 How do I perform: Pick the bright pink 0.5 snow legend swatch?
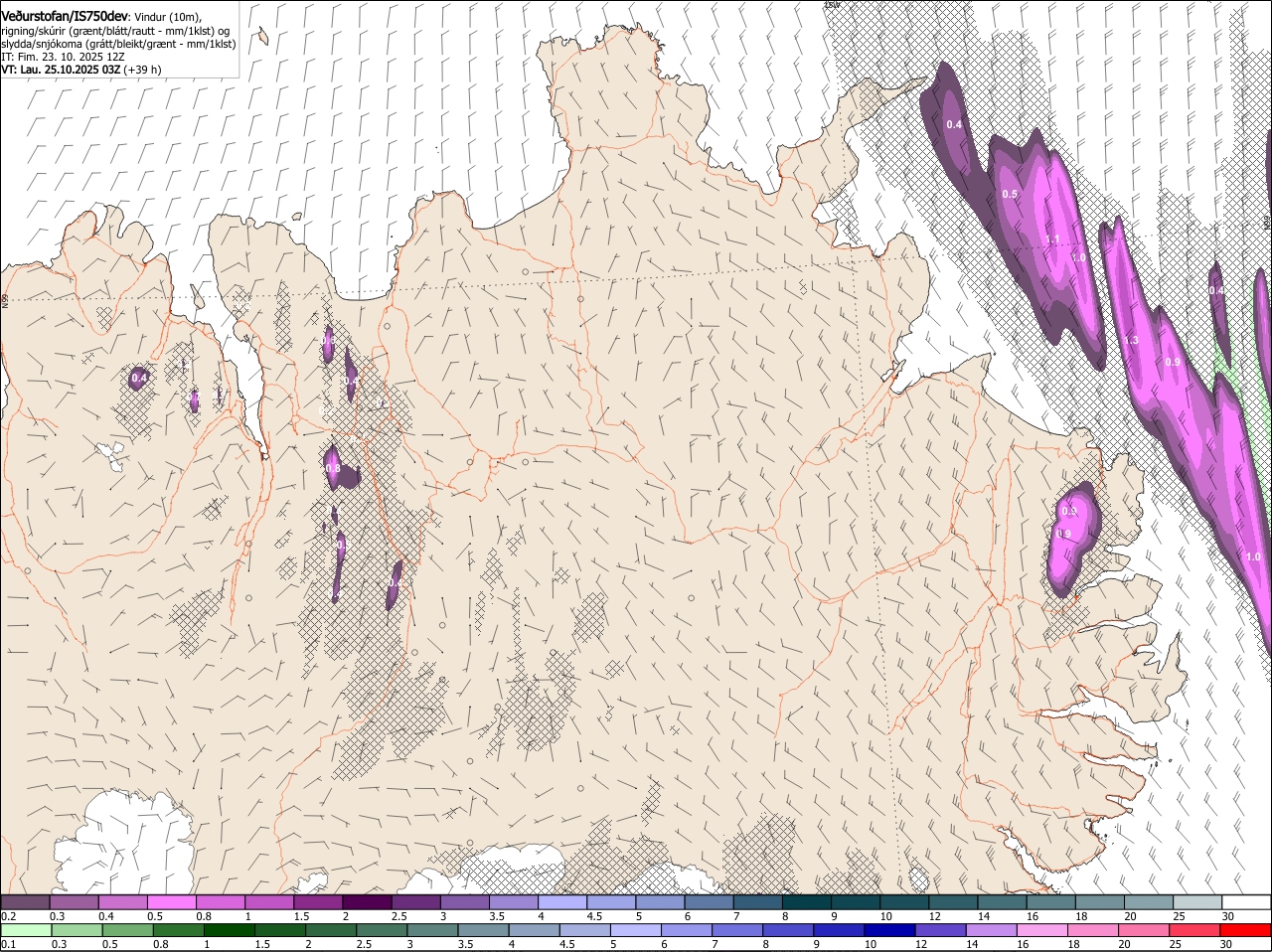171,901
